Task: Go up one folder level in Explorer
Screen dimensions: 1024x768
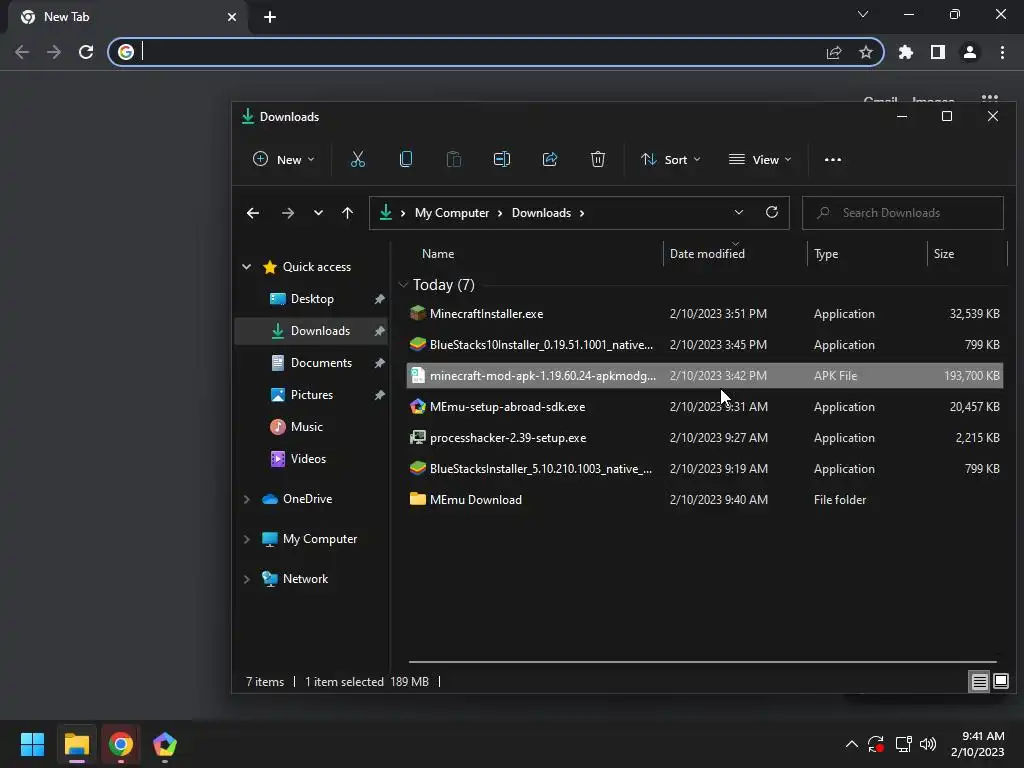Action: [x=347, y=213]
